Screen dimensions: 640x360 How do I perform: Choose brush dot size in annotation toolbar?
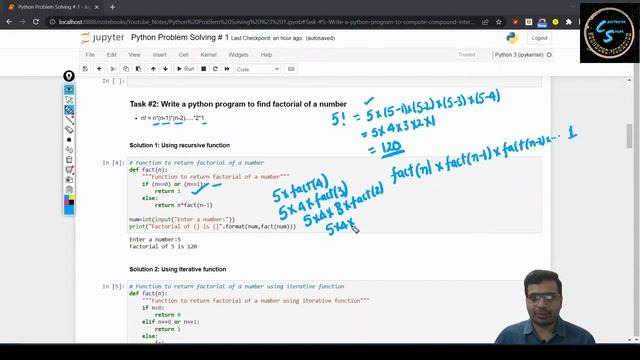(69, 140)
